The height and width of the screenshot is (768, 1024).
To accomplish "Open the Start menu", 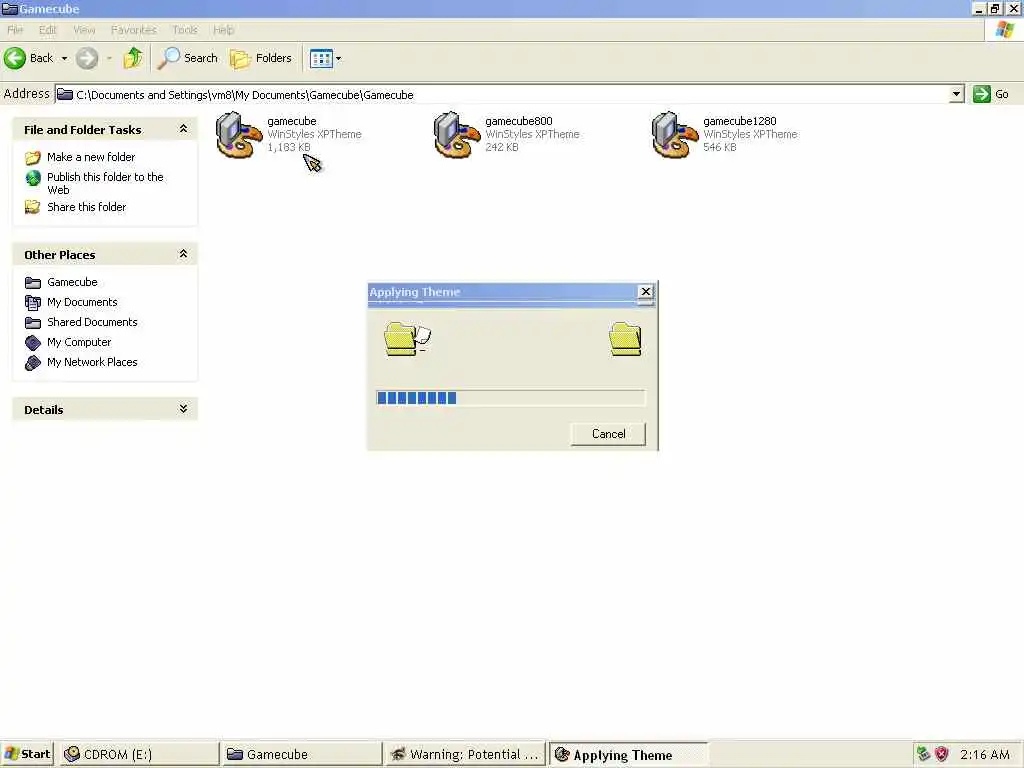I will click(x=27, y=754).
